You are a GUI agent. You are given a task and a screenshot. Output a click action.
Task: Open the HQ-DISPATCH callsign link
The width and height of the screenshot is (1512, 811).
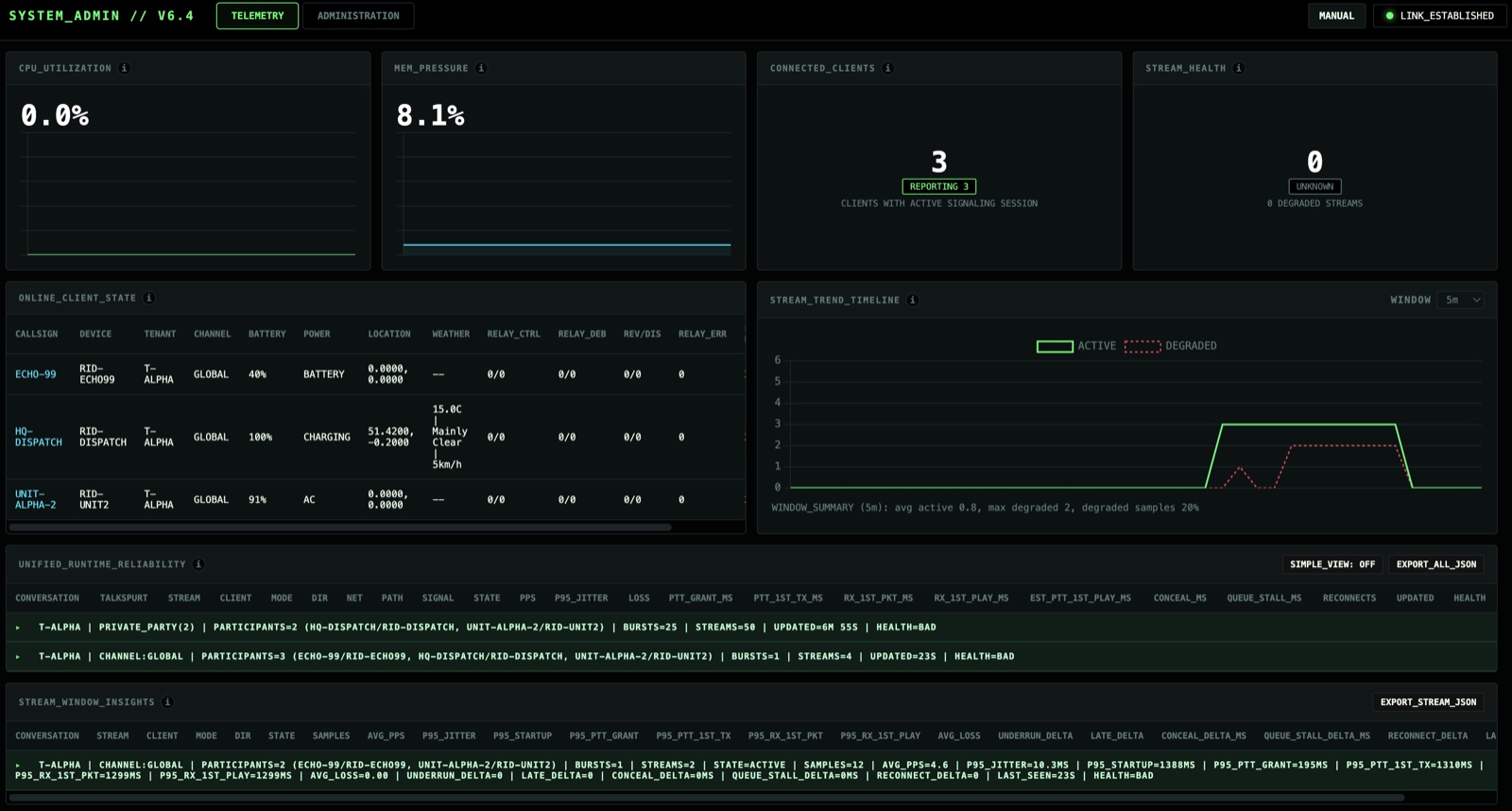(39, 437)
